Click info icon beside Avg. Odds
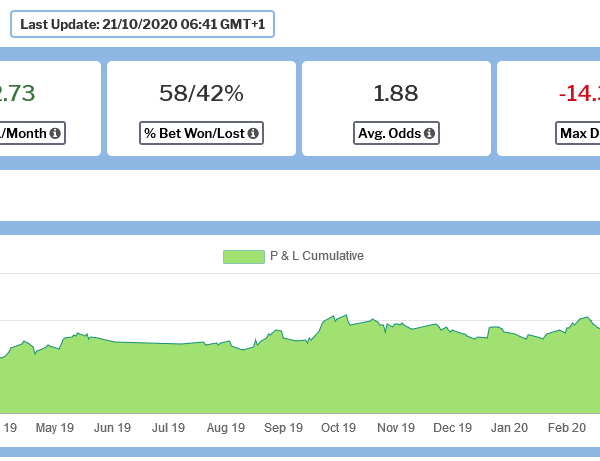This screenshot has height=461, width=600. pos(429,133)
